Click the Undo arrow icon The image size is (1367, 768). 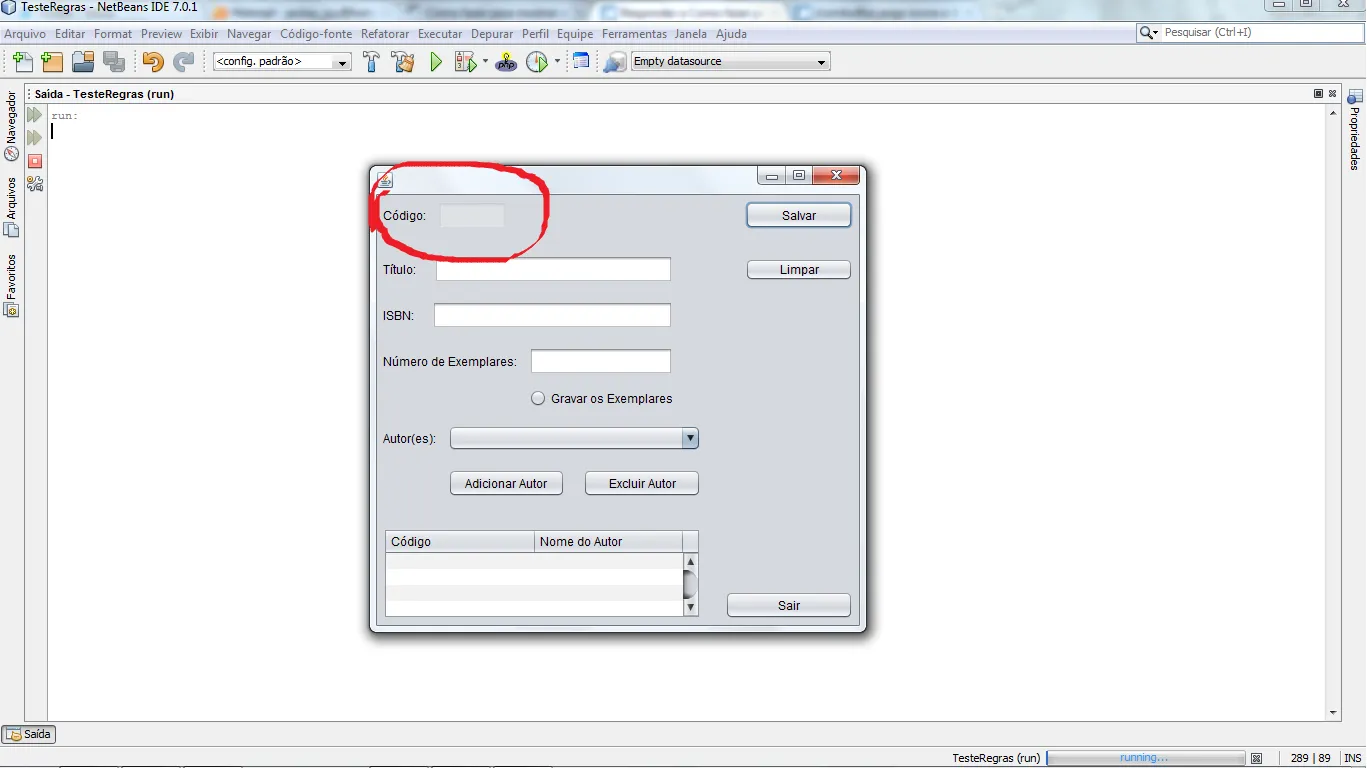pos(153,62)
